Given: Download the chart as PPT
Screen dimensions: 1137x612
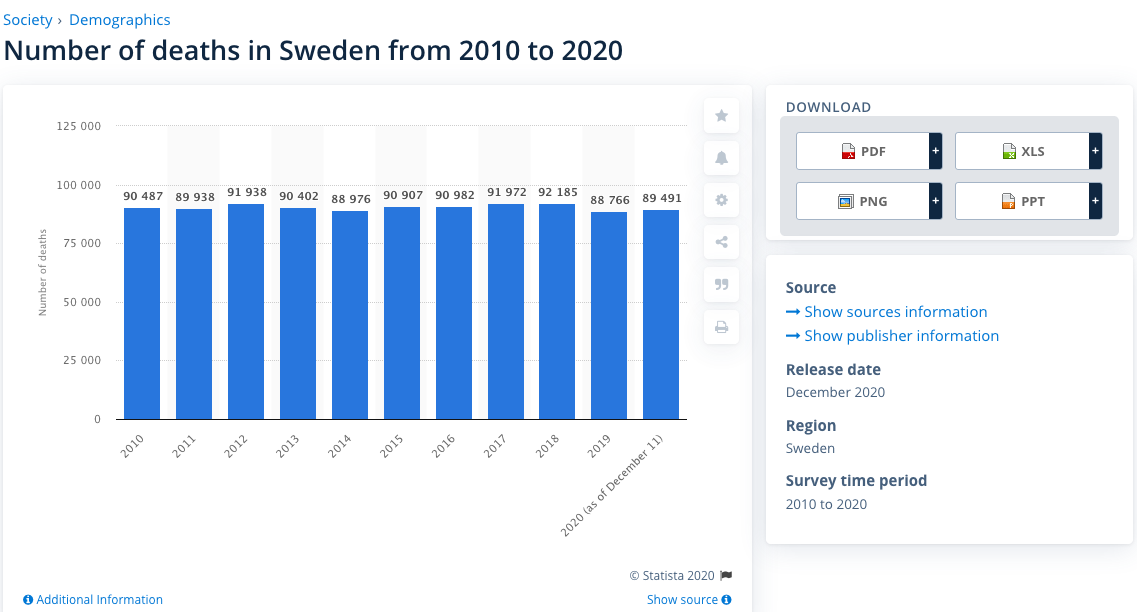Looking at the screenshot, I should click(1021, 201).
